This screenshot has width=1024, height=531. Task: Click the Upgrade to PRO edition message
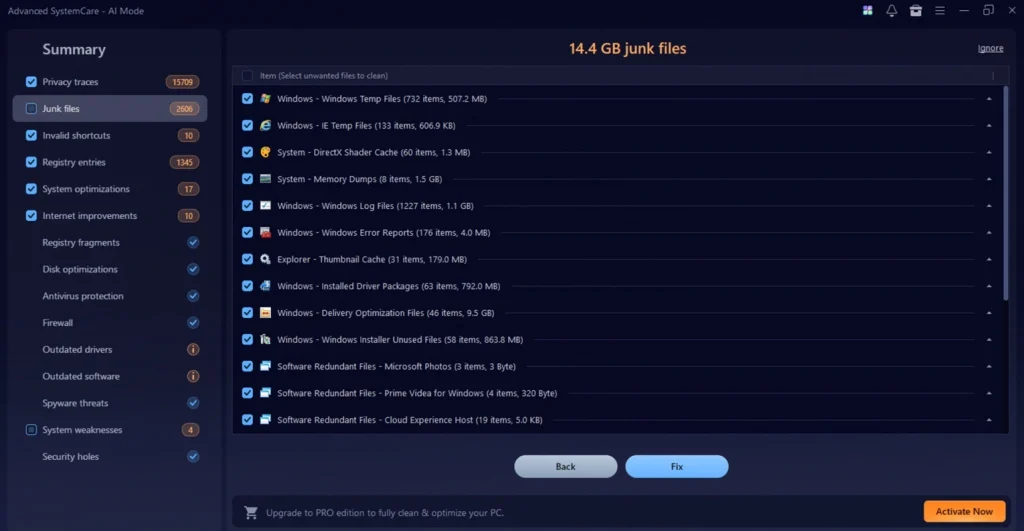pyautogui.click(x=385, y=513)
